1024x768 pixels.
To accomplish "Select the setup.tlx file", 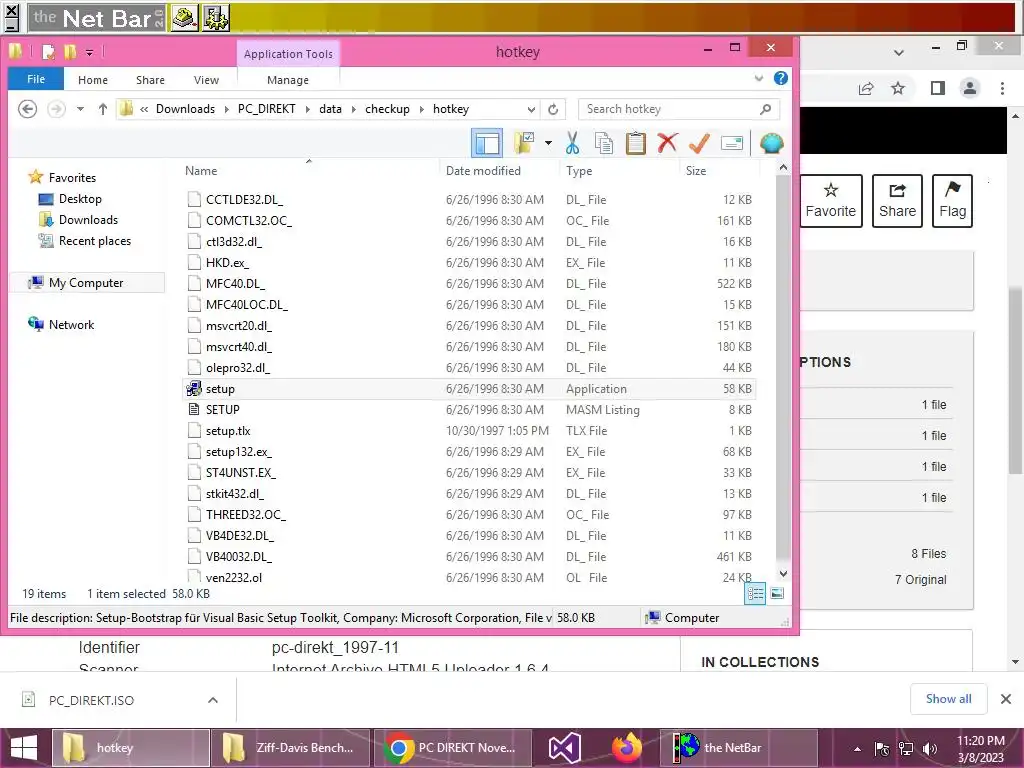I will [470, 430].
